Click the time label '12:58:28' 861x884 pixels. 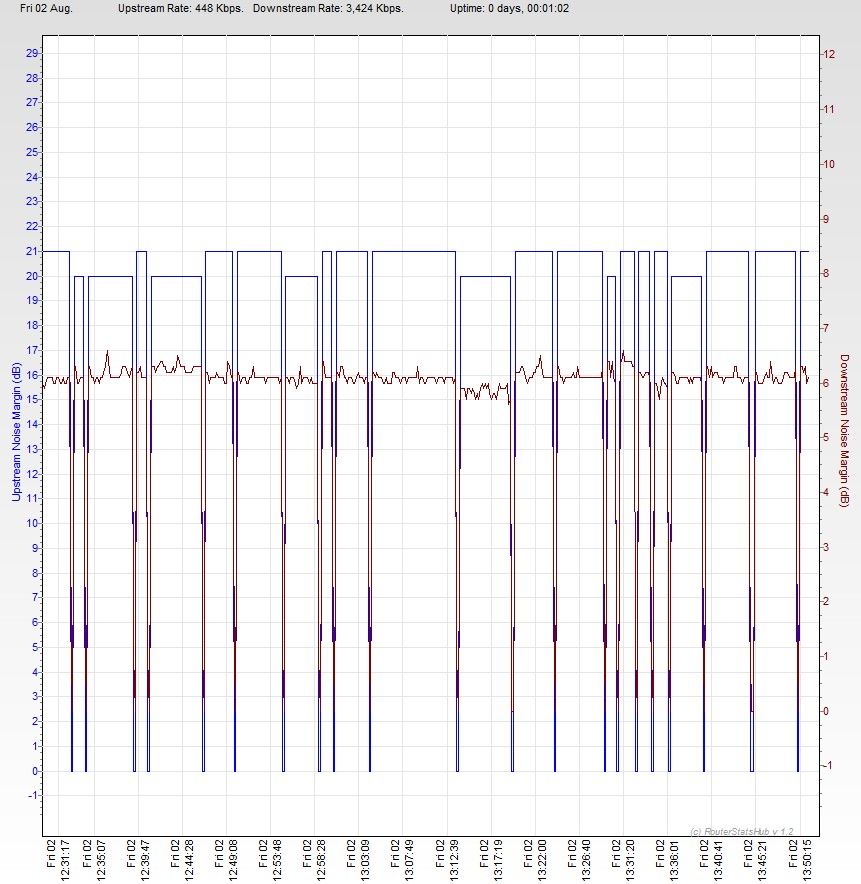pos(321,860)
